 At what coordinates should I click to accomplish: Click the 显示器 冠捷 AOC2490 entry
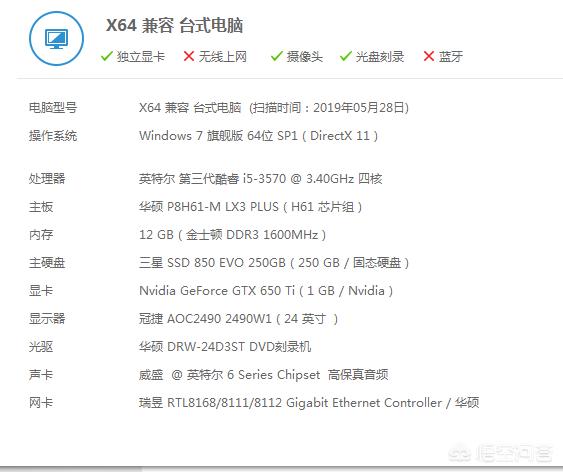(238, 319)
